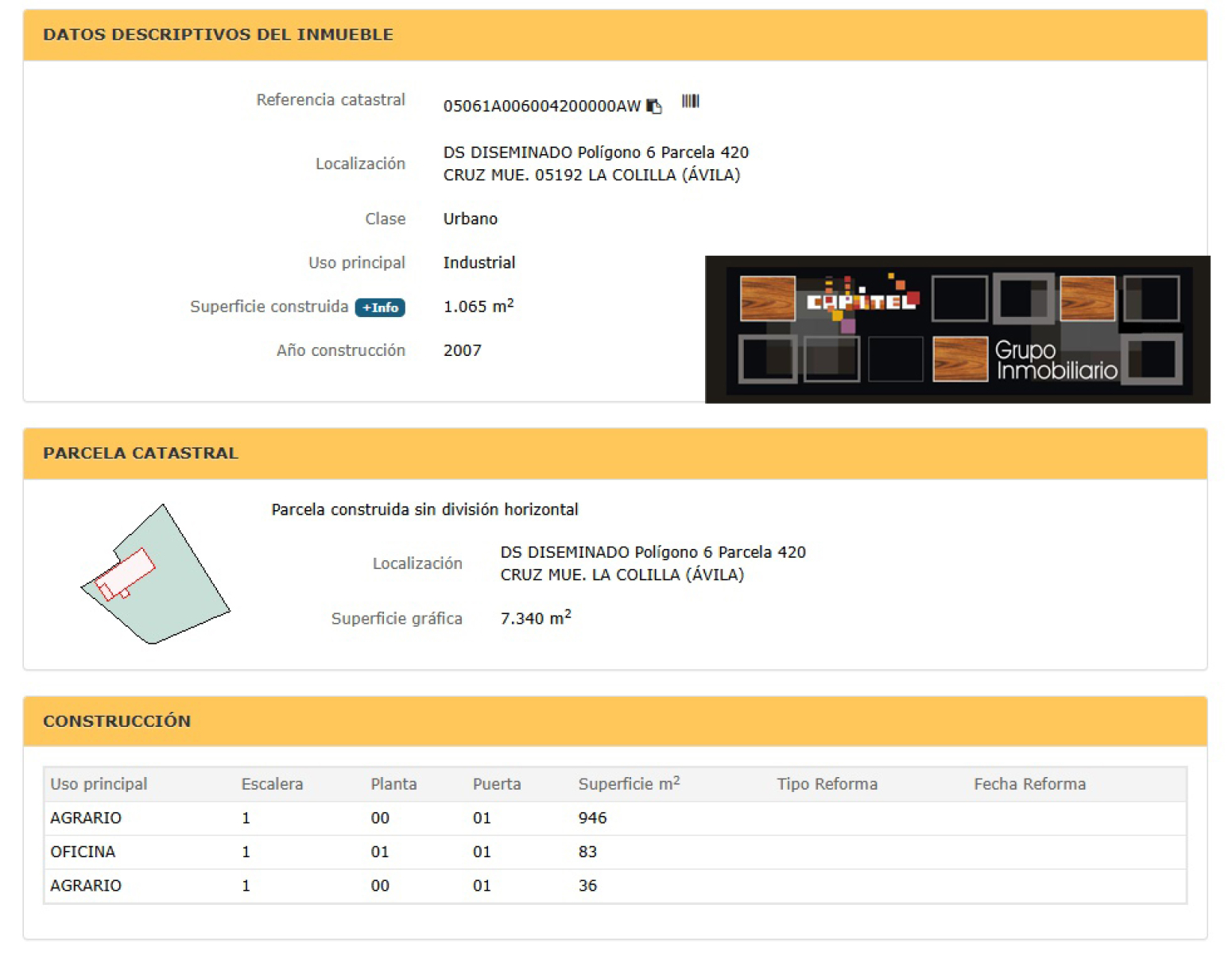
Task: Click the +Info badge for Superficie construida
Action: [380, 307]
